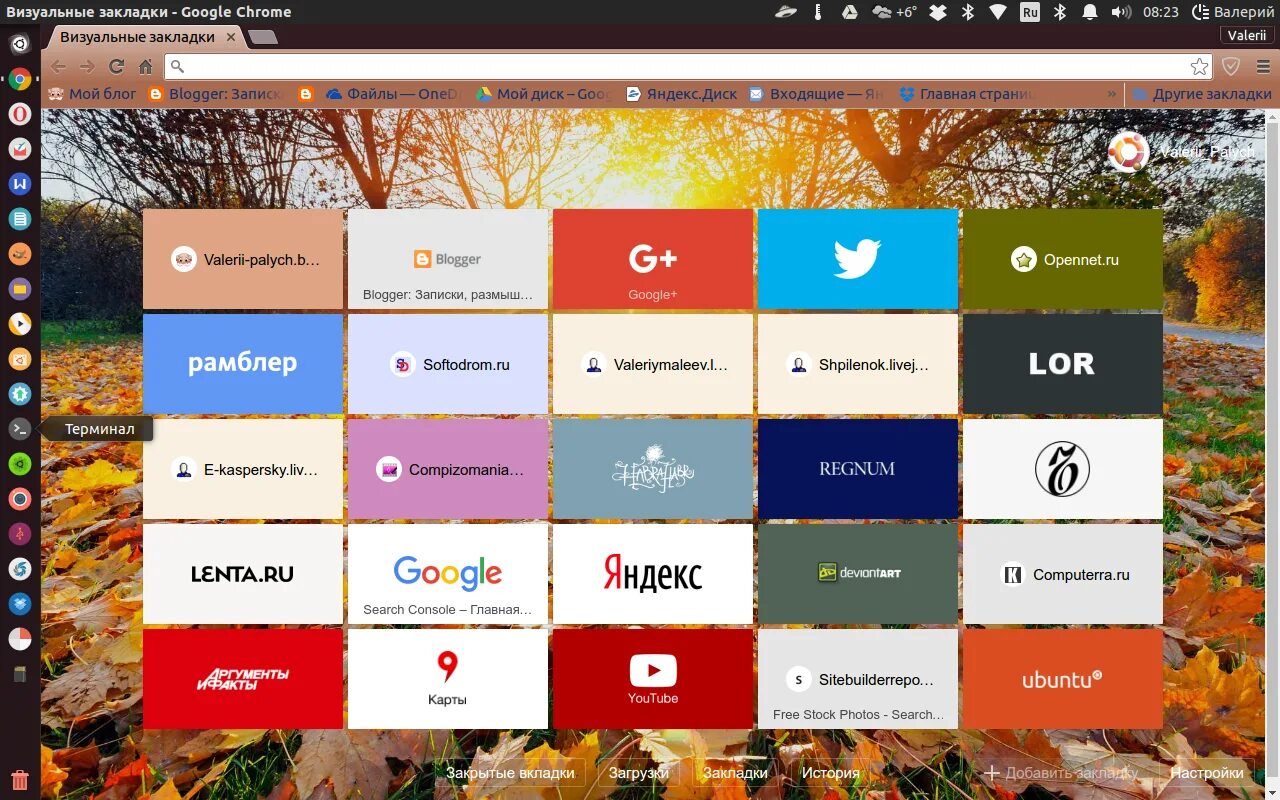The image size is (1280, 800).
Task: Open the Входящие — Яндекс bookmark
Action: (816, 94)
